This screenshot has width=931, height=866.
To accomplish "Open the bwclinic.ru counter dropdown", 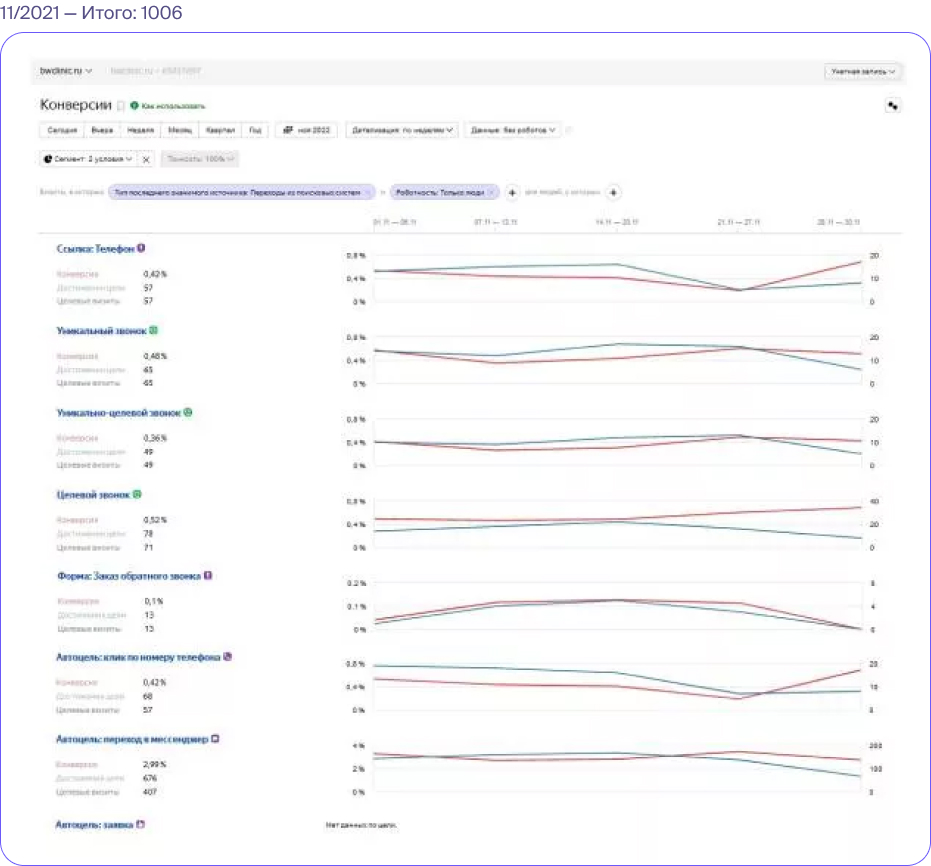I will click(66, 71).
